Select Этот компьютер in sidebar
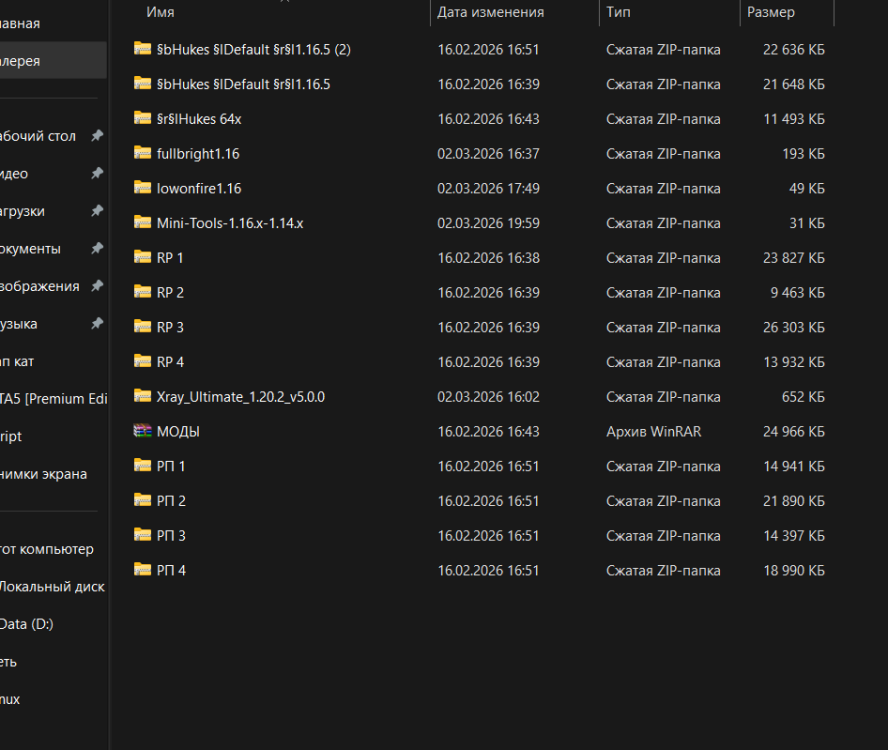888x750 pixels. point(47,549)
